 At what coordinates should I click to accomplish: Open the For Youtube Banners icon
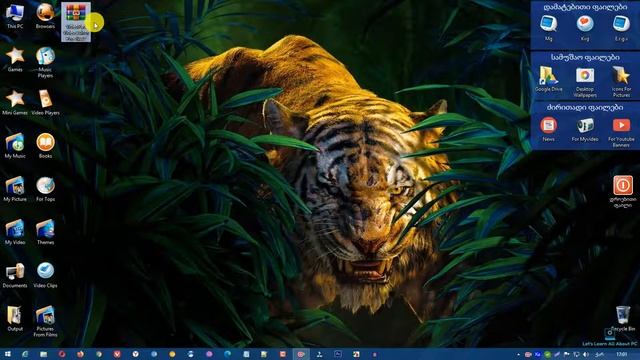(621, 132)
